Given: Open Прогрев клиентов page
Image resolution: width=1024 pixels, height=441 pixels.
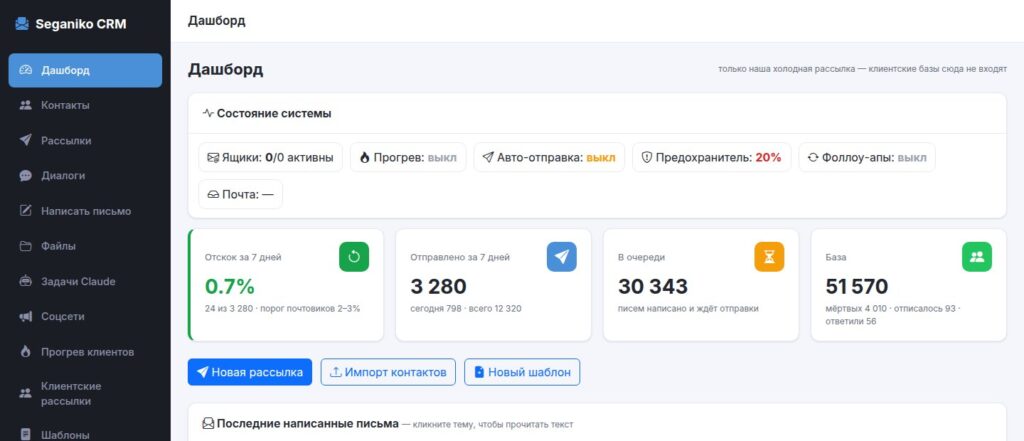Looking at the screenshot, I should (85, 351).
